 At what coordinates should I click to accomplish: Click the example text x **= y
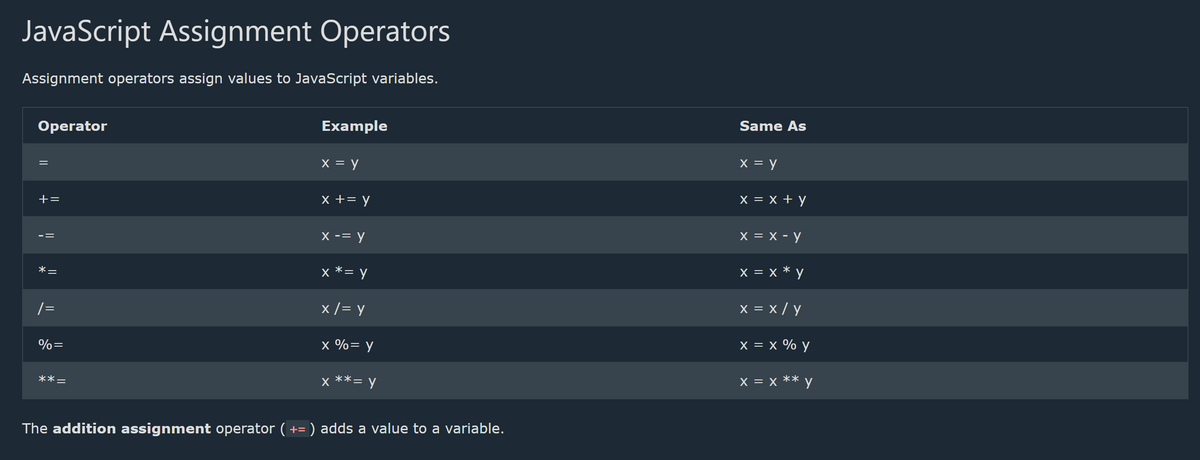(x=348, y=381)
